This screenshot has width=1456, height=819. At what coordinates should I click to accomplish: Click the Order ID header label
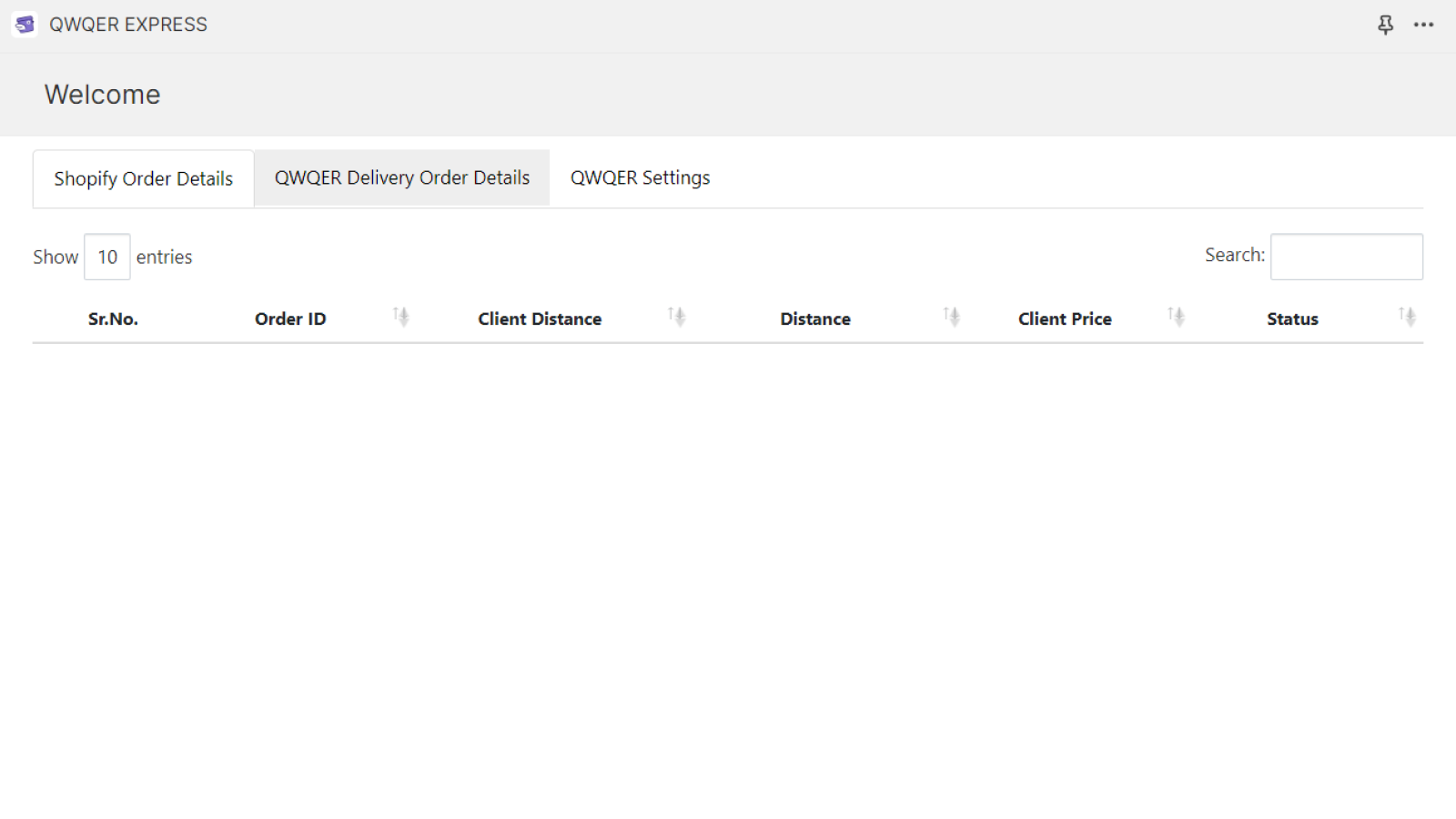click(x=290, y=319)
